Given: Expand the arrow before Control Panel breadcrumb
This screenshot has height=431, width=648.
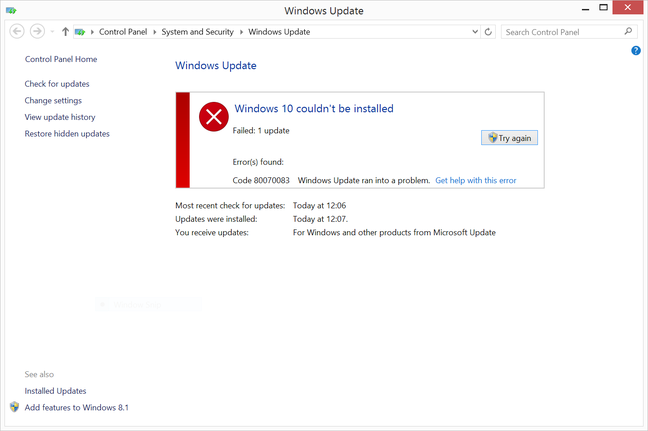Looking at the screenshot, I should click(x=92, y=32).
